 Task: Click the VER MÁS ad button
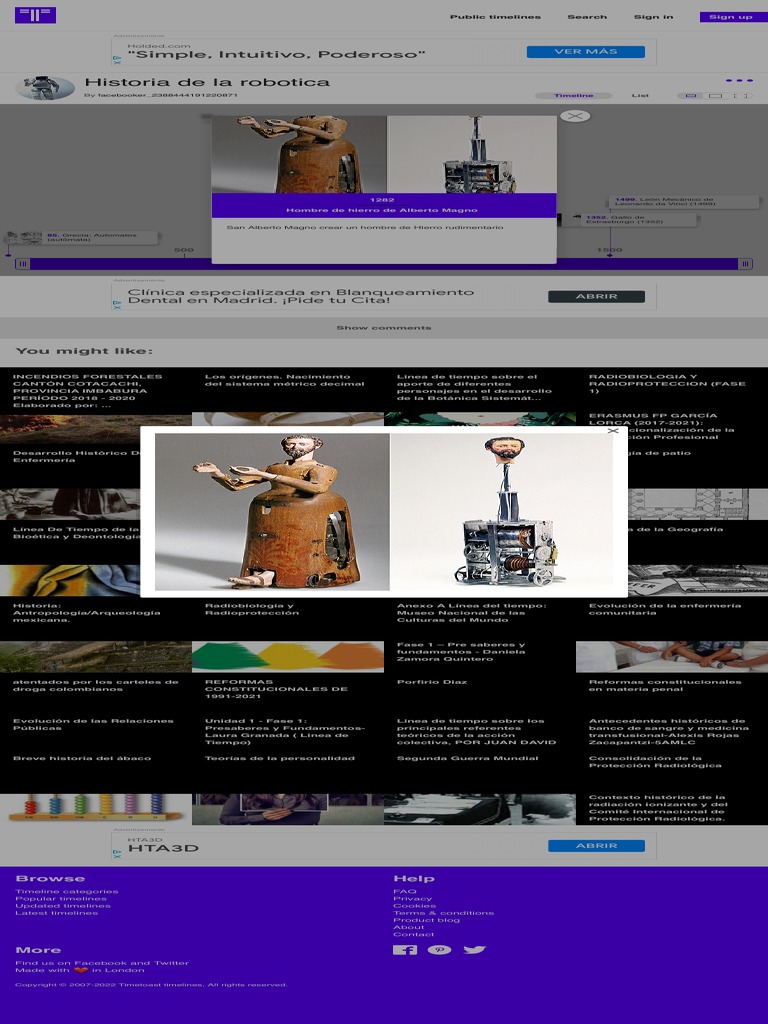coord(585,52)
